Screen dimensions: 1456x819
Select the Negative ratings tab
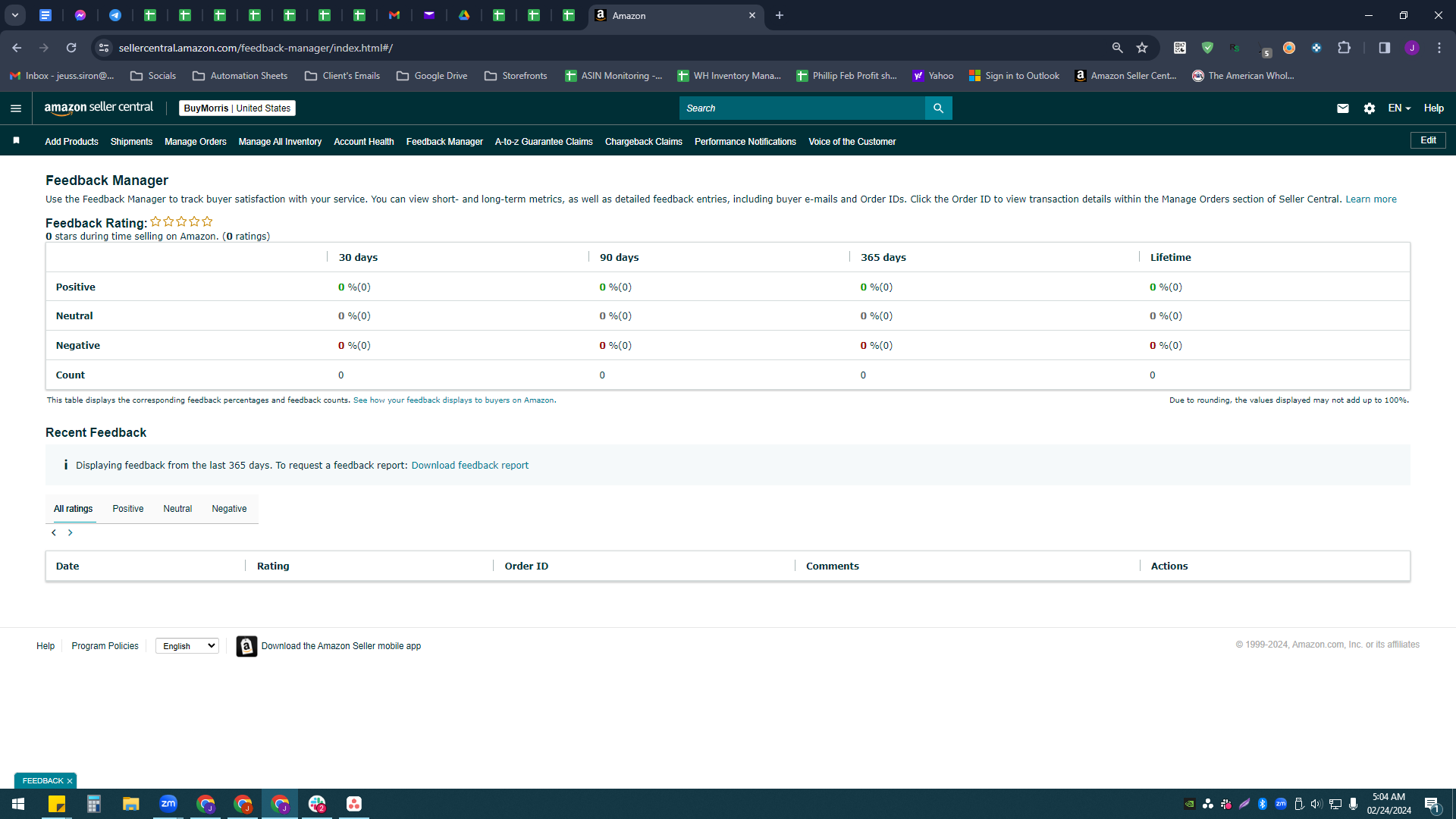pos(229,509)
